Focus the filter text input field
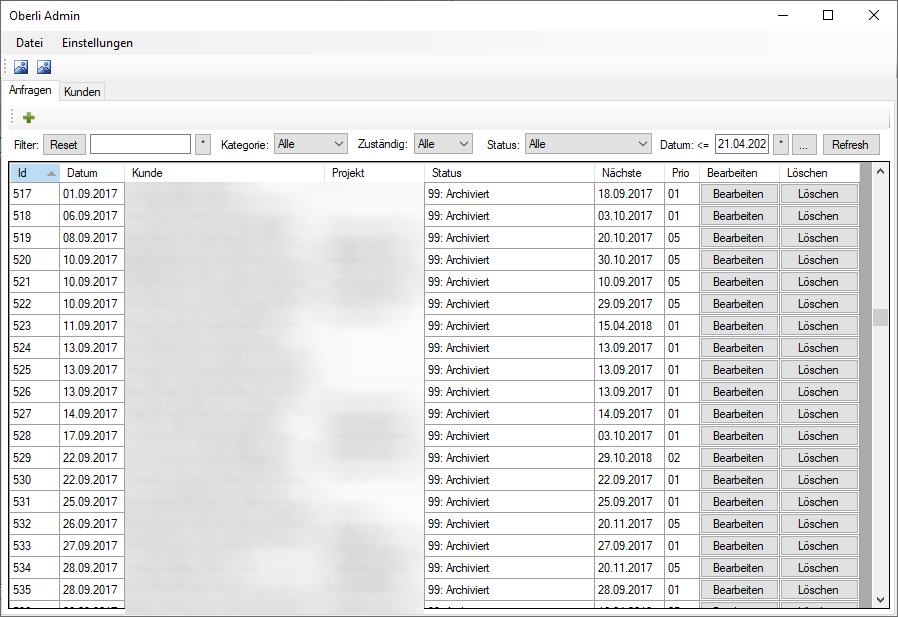 (140, 144)
